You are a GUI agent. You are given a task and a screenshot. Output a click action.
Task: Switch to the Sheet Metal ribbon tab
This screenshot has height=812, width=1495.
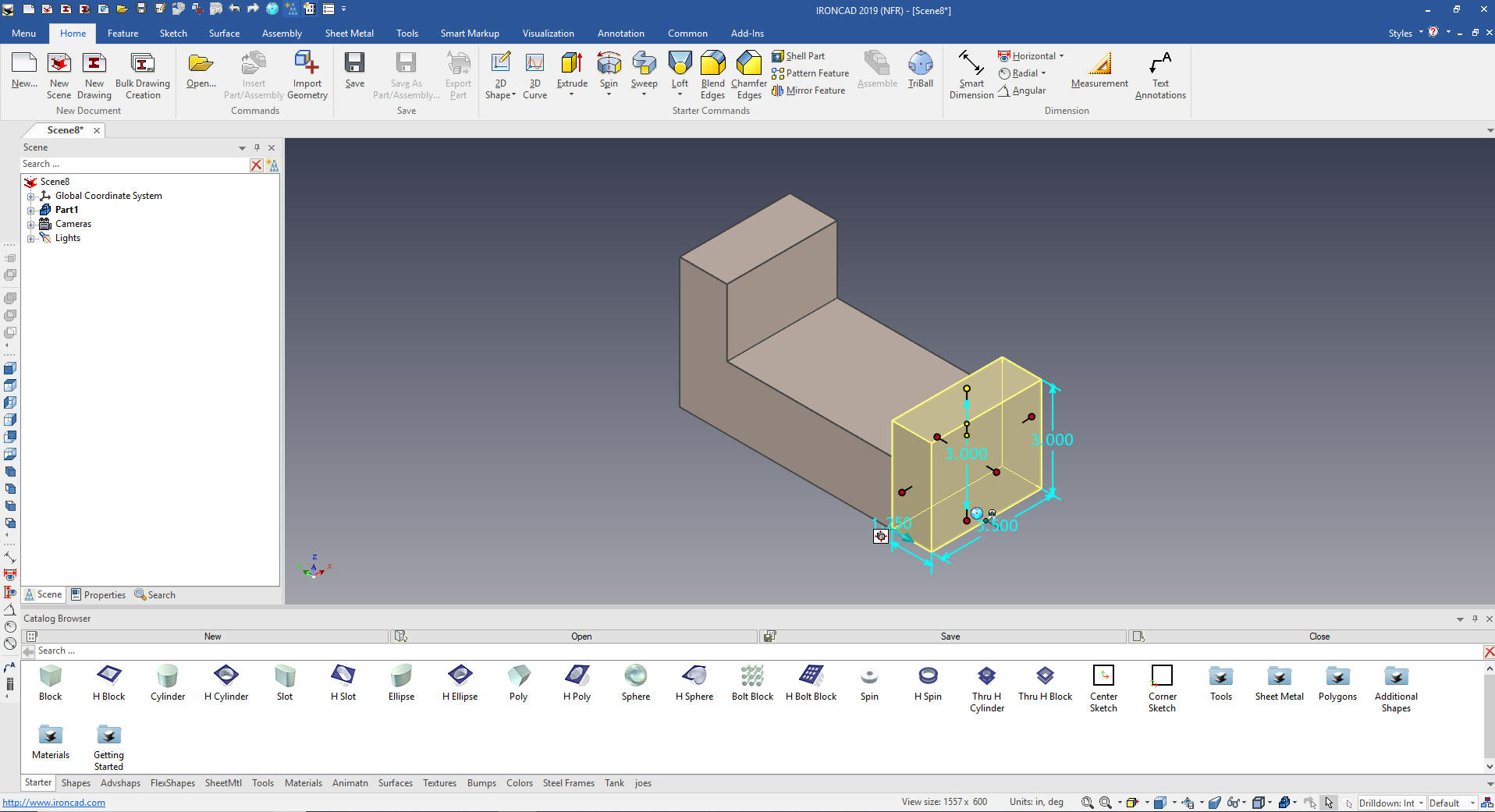point(349,34)
